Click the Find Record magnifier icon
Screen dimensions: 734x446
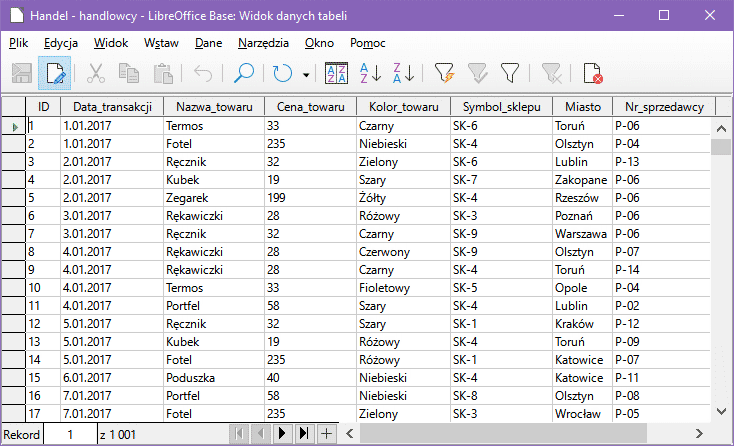point(243,73)
